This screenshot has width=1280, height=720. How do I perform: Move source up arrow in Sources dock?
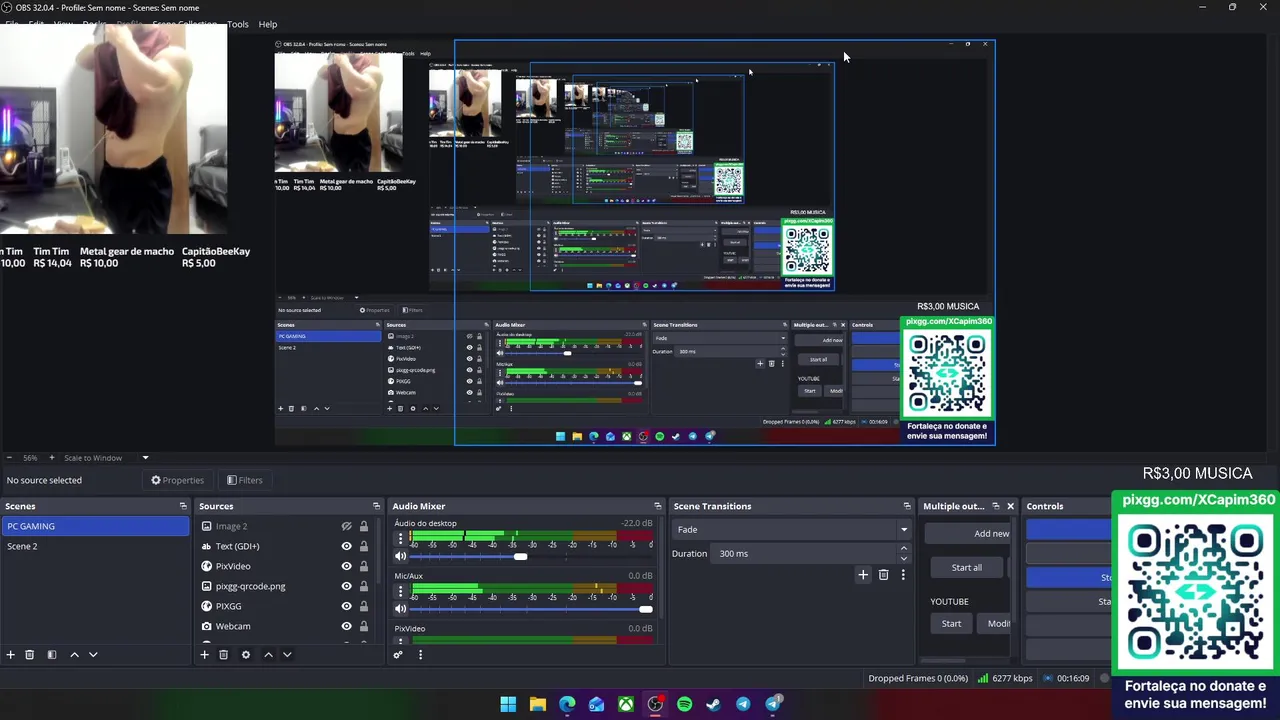[268, 654]
